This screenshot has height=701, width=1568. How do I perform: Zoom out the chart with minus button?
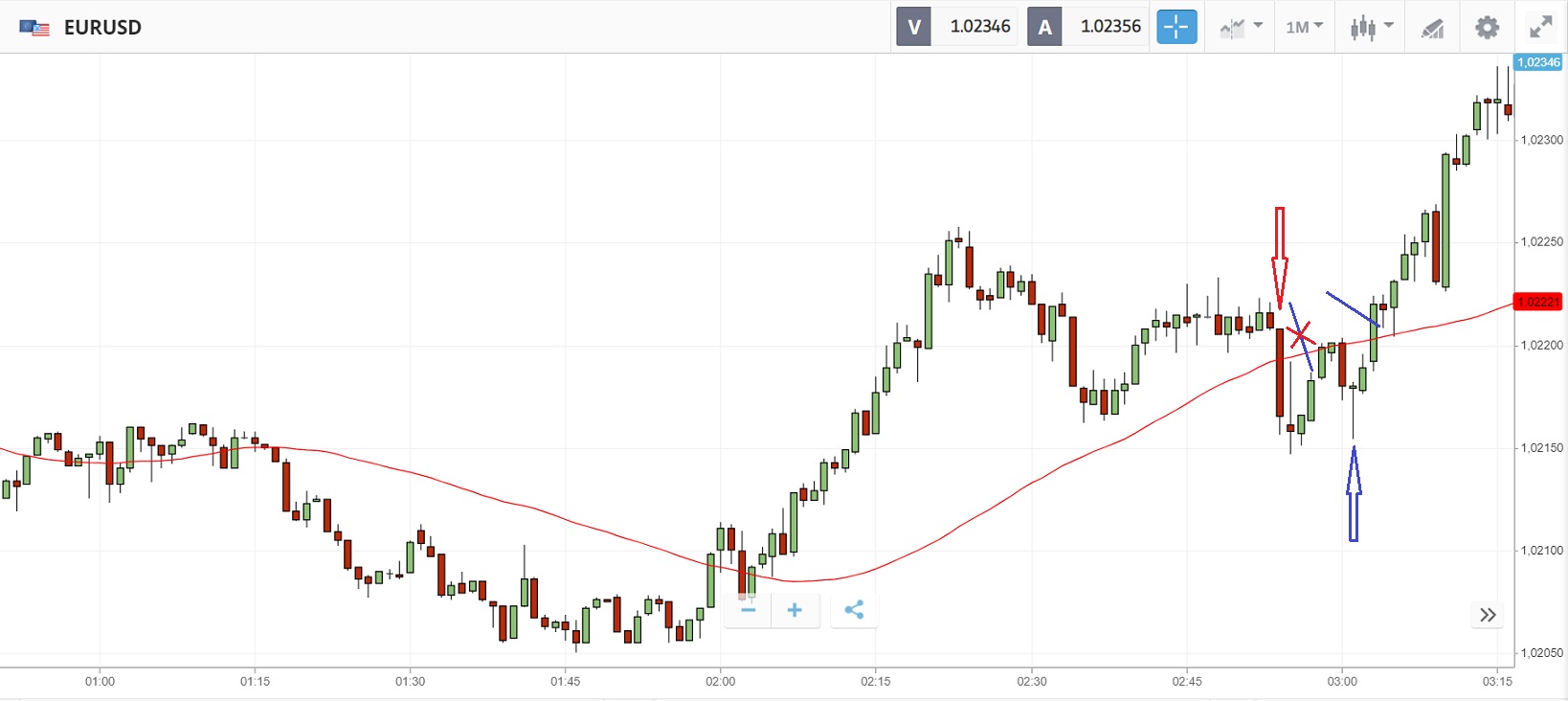click(x=749, y=610)
